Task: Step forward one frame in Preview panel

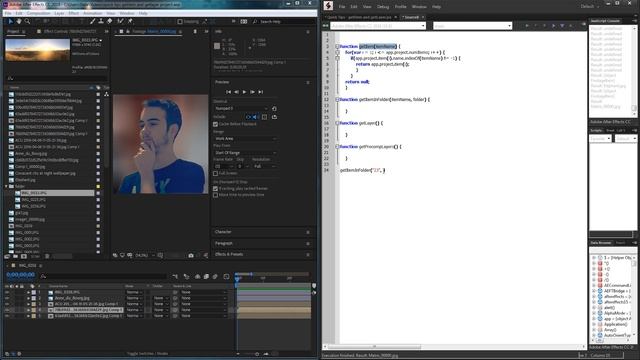Action: coord(252,92)
